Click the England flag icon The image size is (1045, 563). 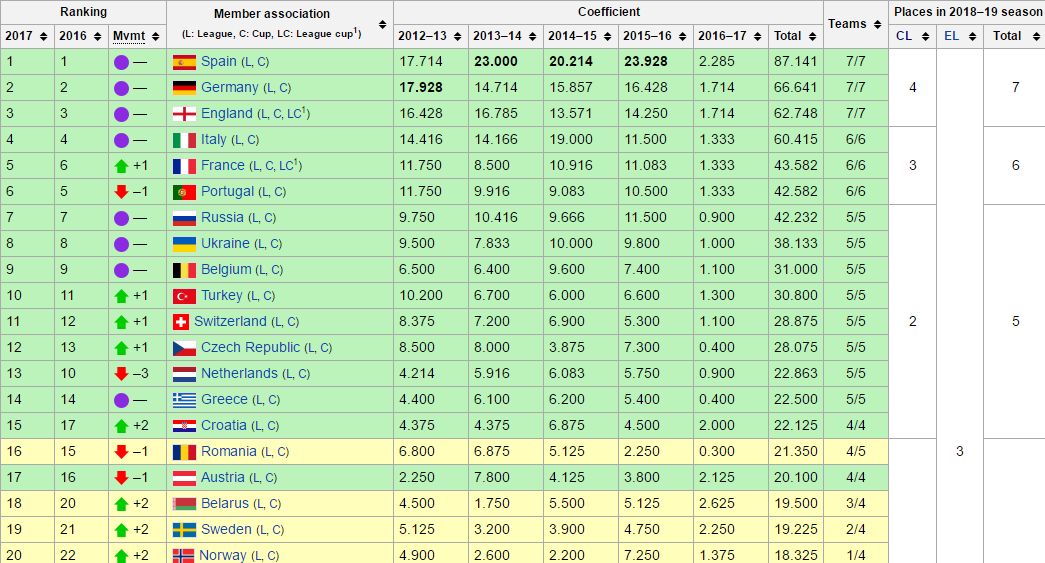pos(184,114)
